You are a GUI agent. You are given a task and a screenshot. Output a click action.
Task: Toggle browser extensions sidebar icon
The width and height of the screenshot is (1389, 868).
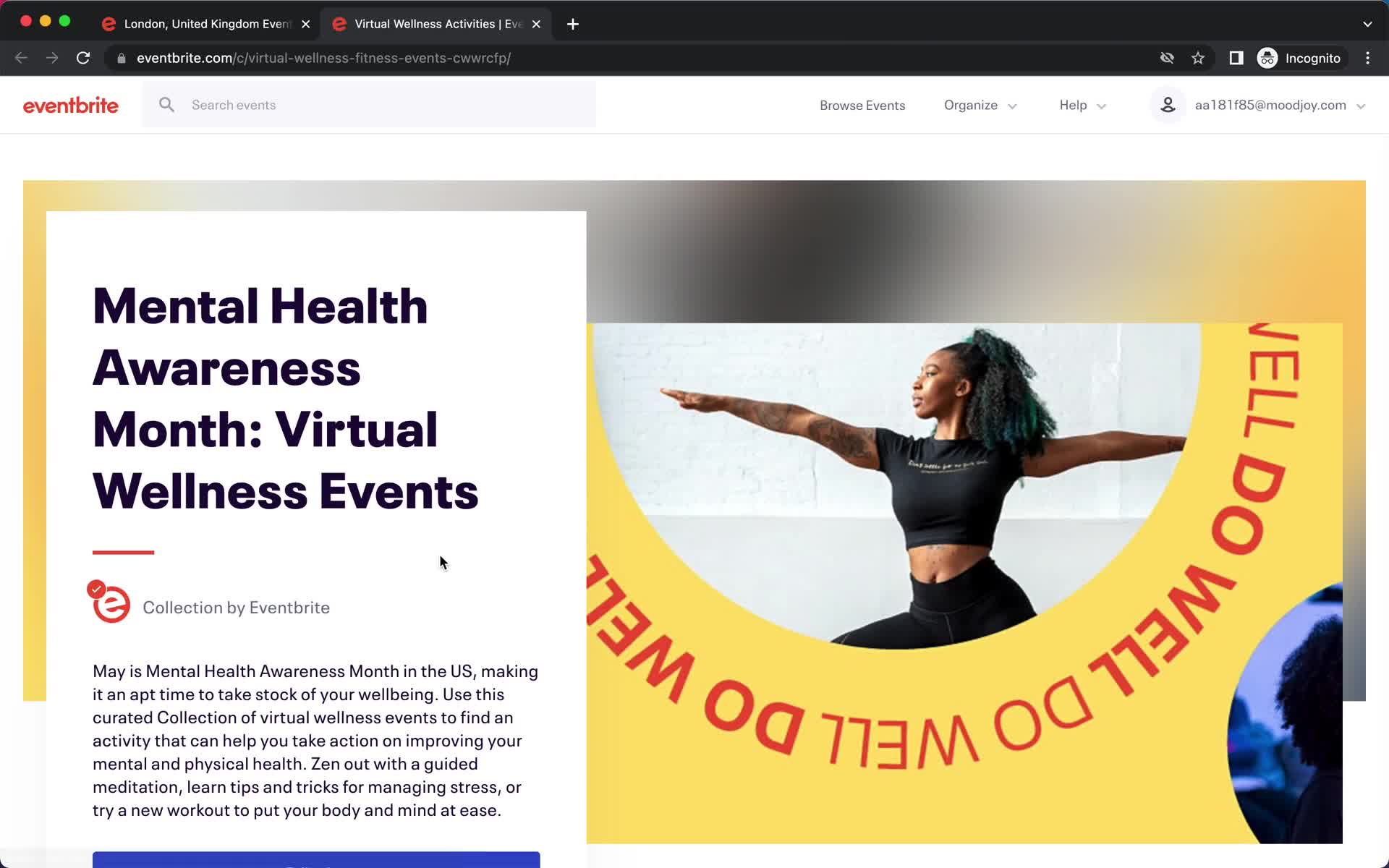pyautogui.click(x=1235, y=58)
